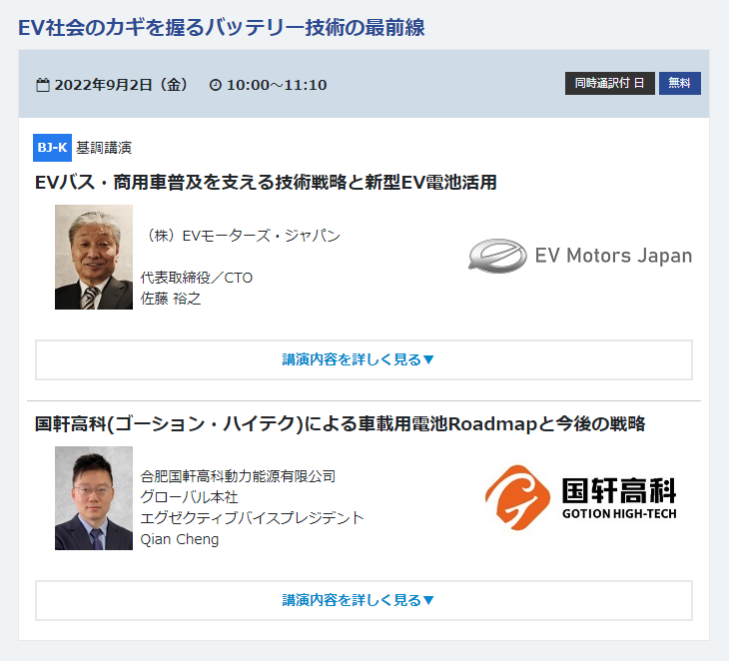Click the グローバル本社 text
Image resolution: width=729 pixels, height=661 pixels.
[189, 497]
